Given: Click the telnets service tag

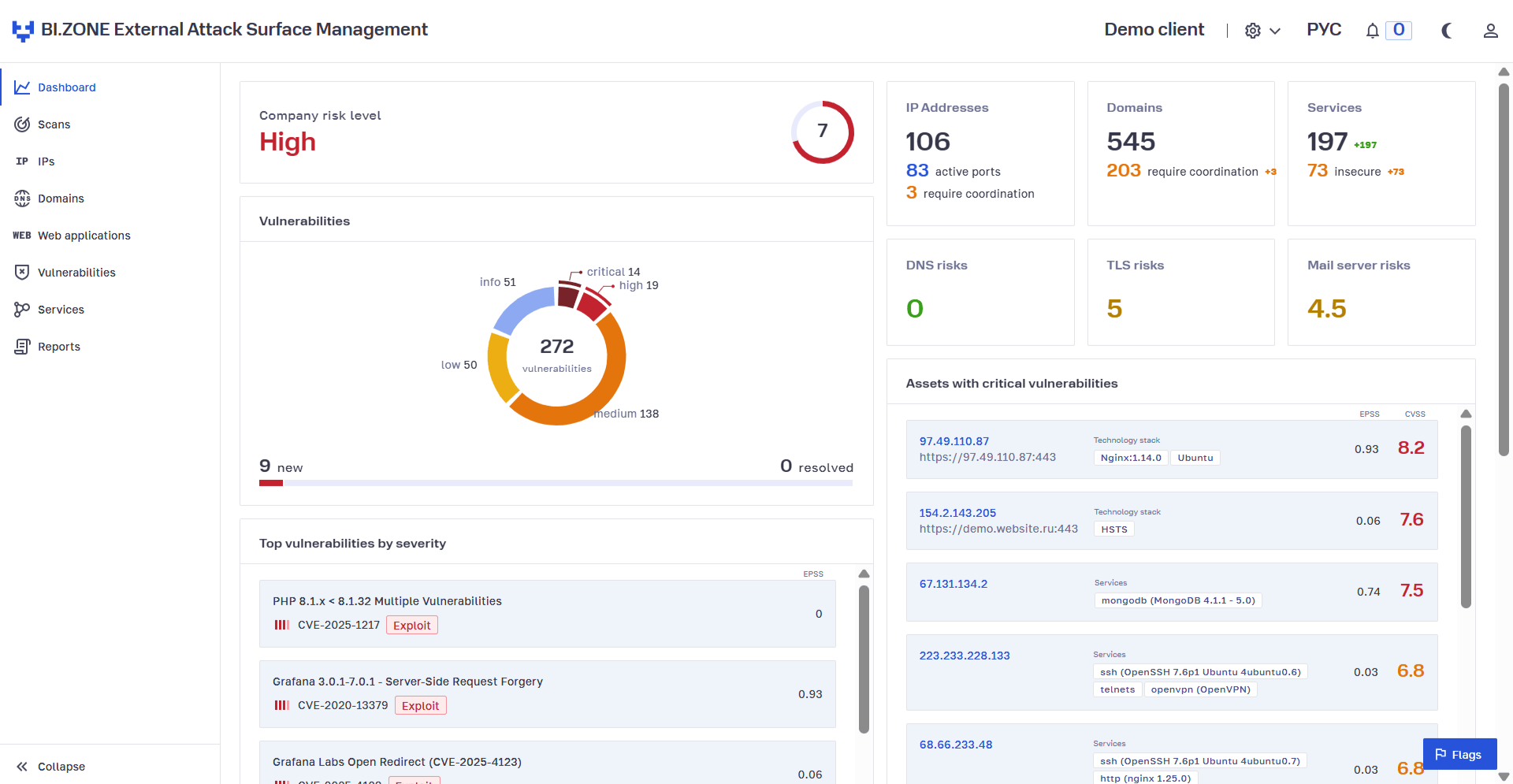Looking at the screenshot, I should [x=1117, y=689].
